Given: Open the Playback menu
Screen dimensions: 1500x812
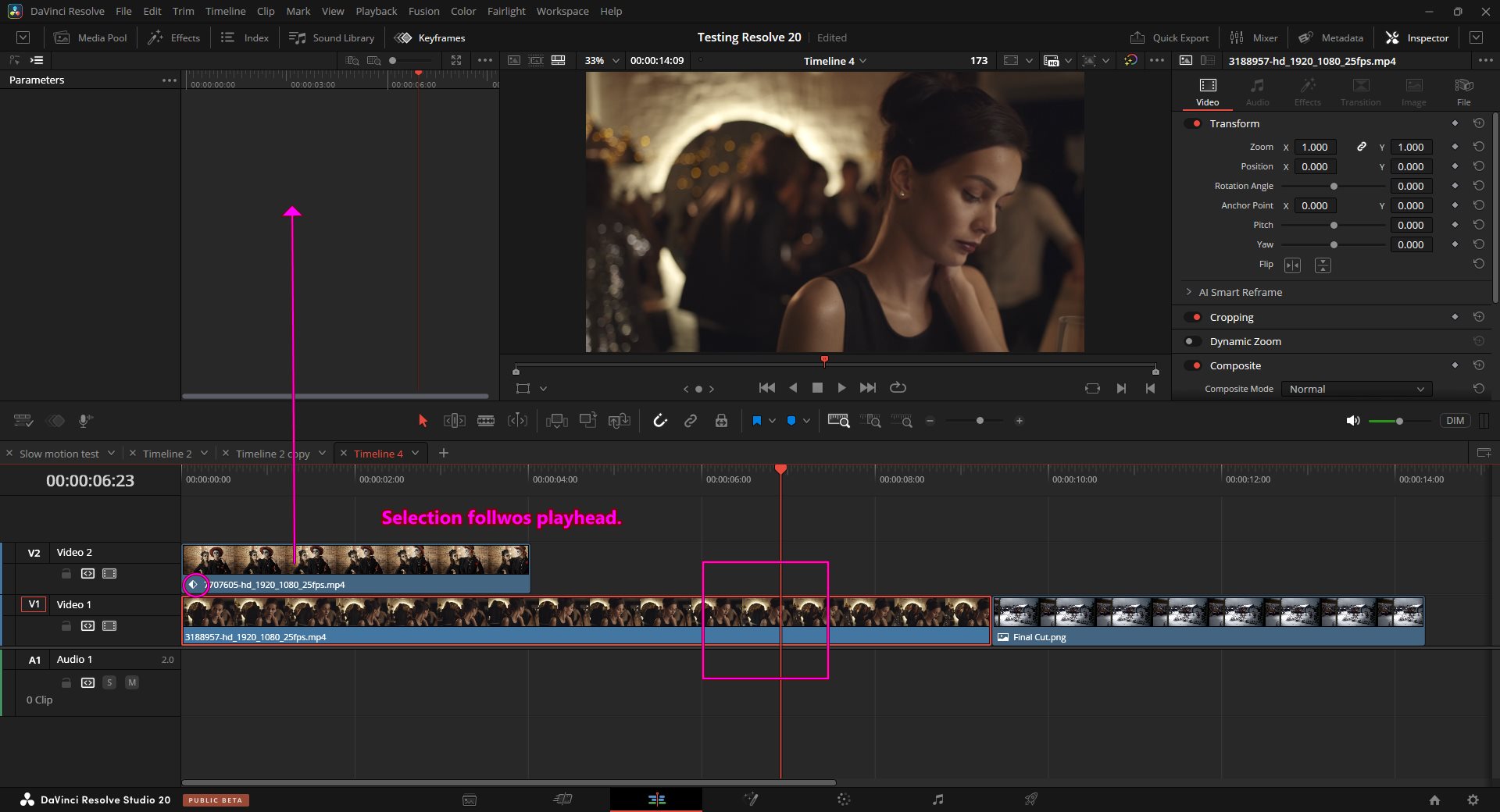Looking at the screenshot, I should coord(376,11).
